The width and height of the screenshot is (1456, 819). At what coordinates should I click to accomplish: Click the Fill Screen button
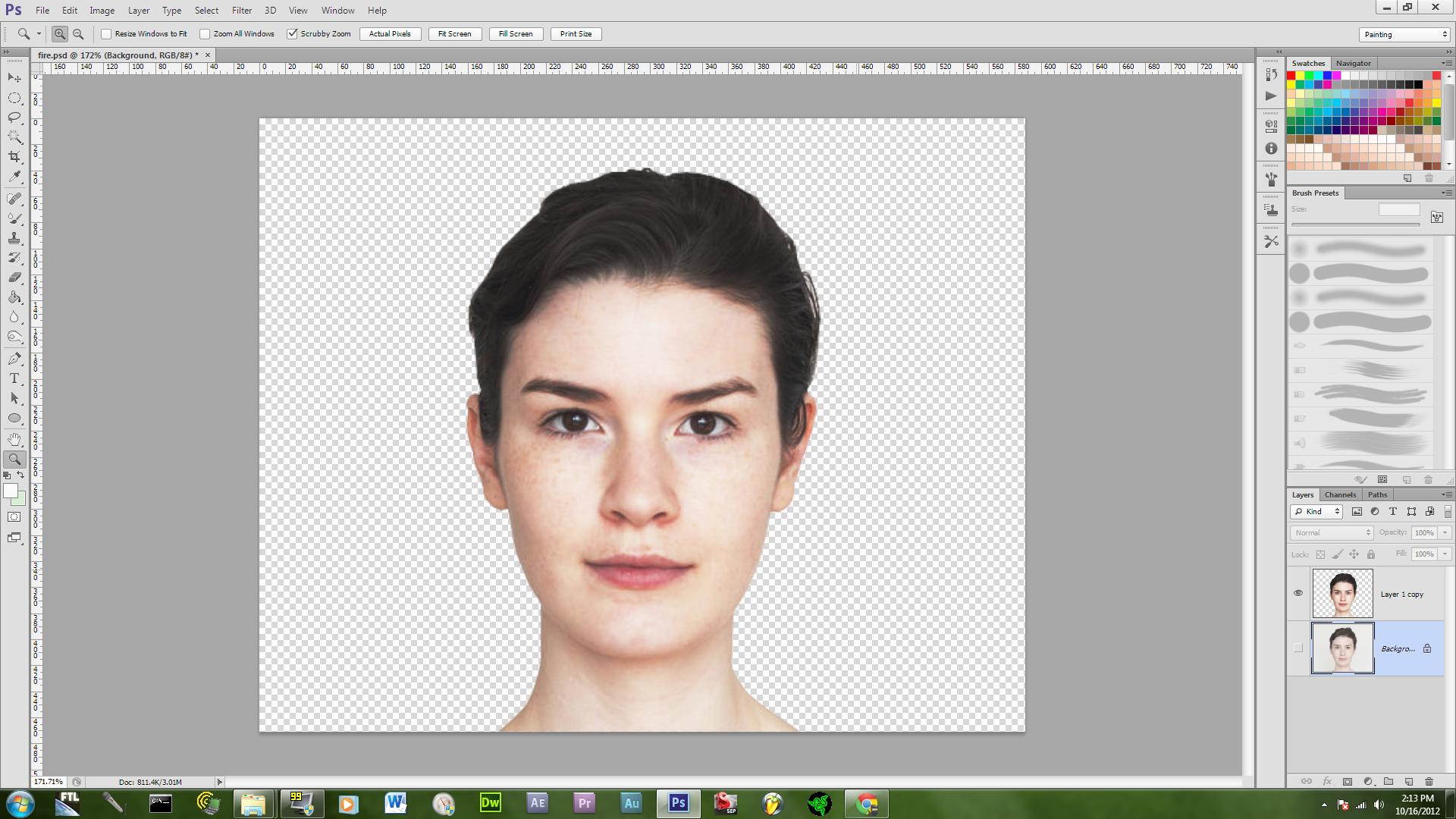(515, 34)
